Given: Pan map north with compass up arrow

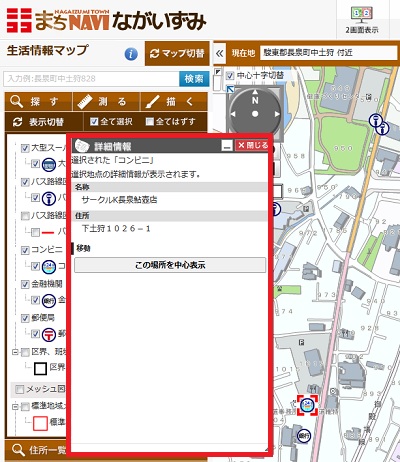Looking at the screenshot, I should (255, 92).
